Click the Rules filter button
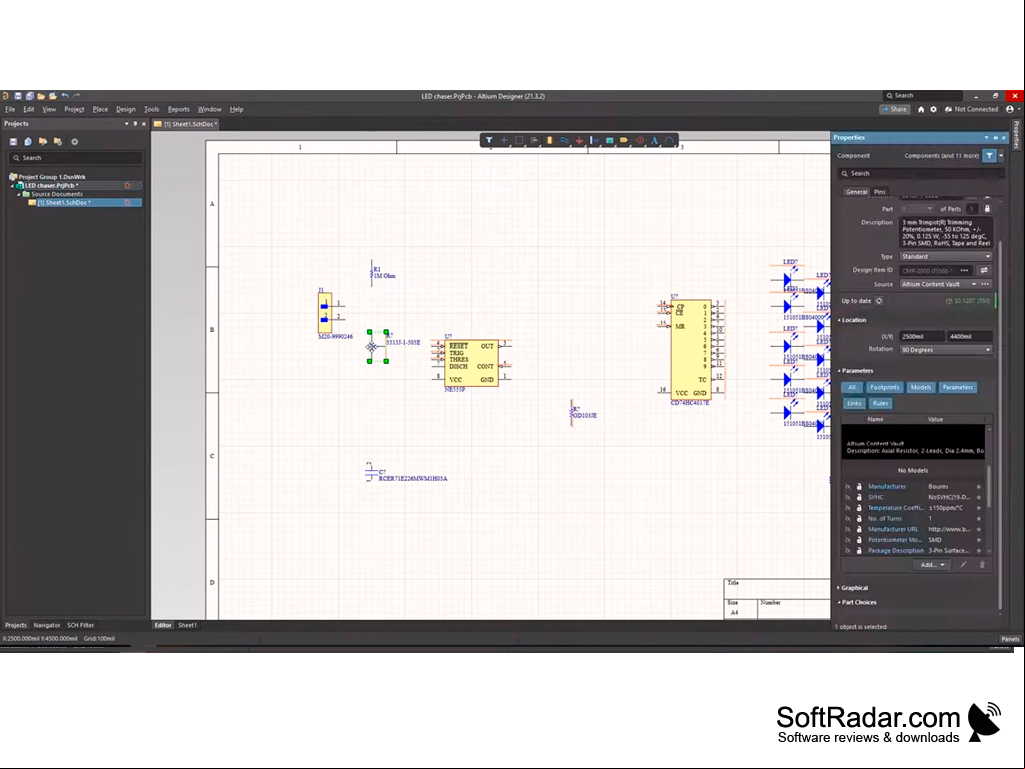The image size is (1025, 769). pyautogui.click(x=881, y=403)
